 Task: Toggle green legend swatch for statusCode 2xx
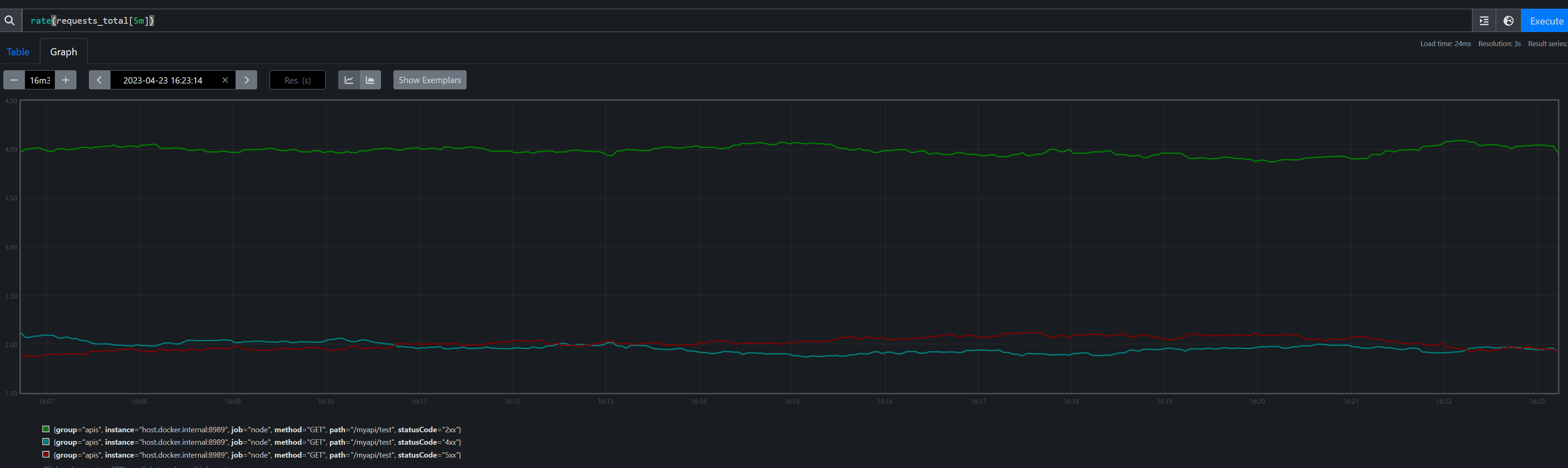point(46,429)
